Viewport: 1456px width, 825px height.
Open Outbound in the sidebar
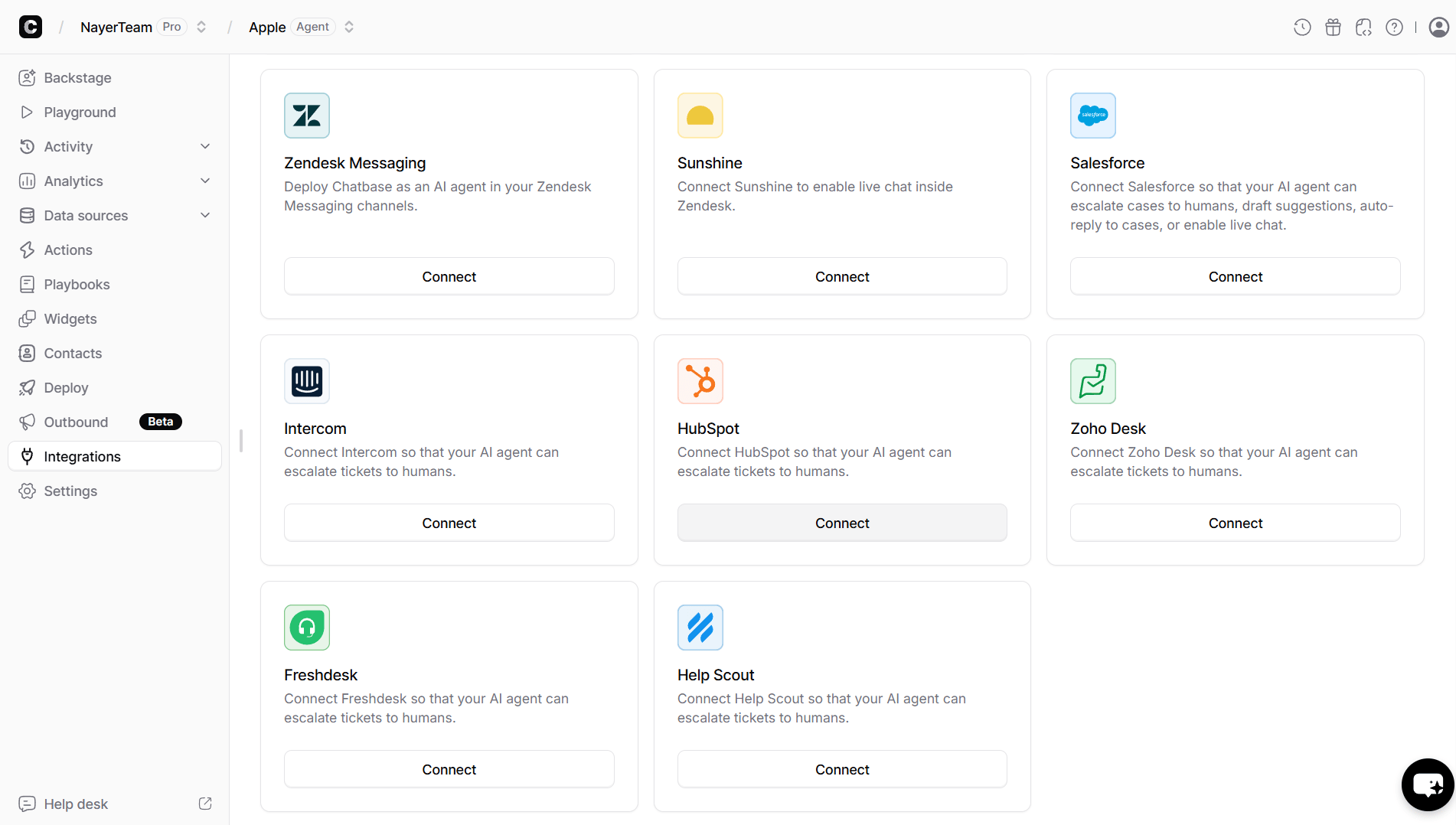coord(115,422)
